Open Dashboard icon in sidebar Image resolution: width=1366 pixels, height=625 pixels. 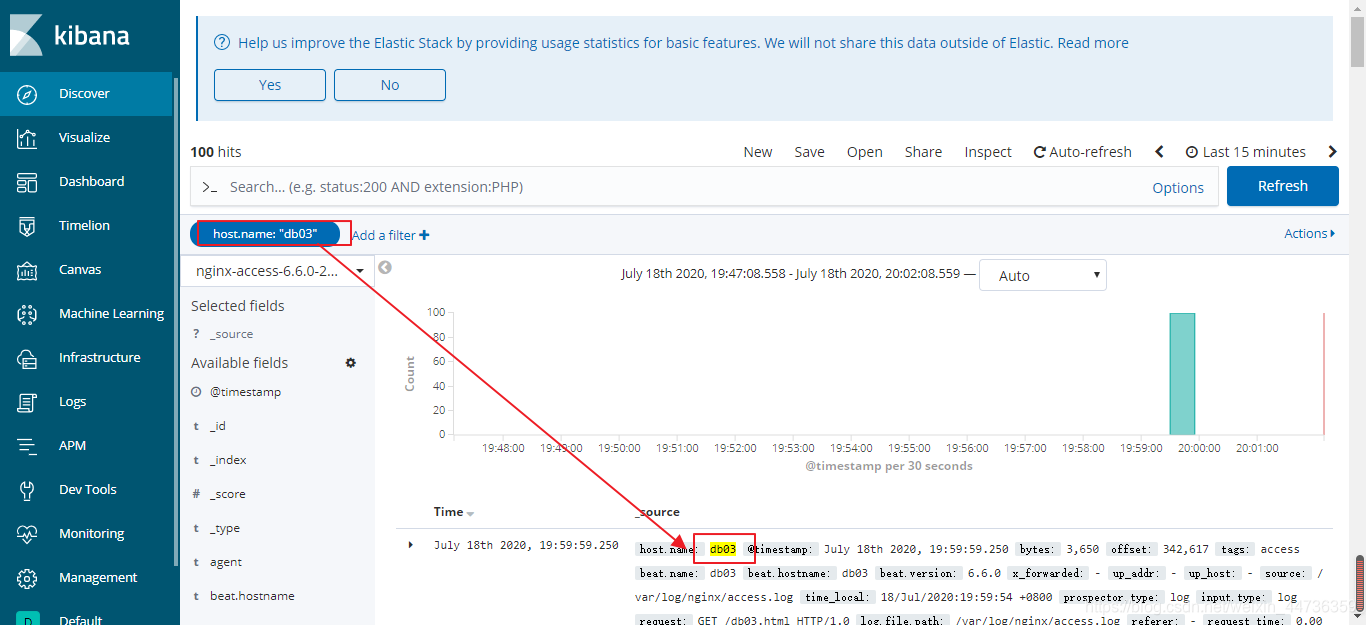tap(28, 182)
